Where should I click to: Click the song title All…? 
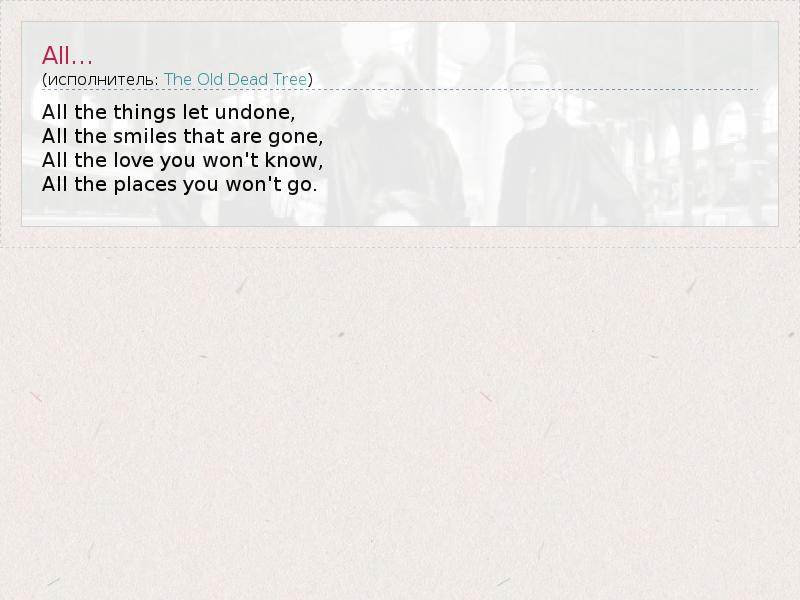pos(67,55)
